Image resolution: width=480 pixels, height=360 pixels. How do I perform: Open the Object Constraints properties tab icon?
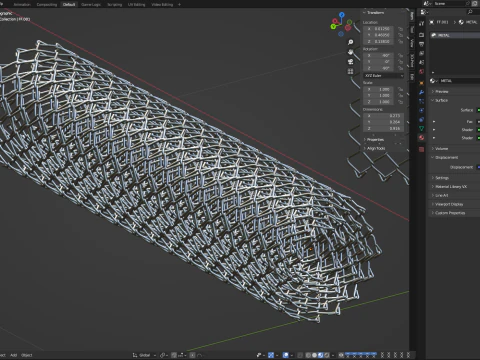pos(422,119)
